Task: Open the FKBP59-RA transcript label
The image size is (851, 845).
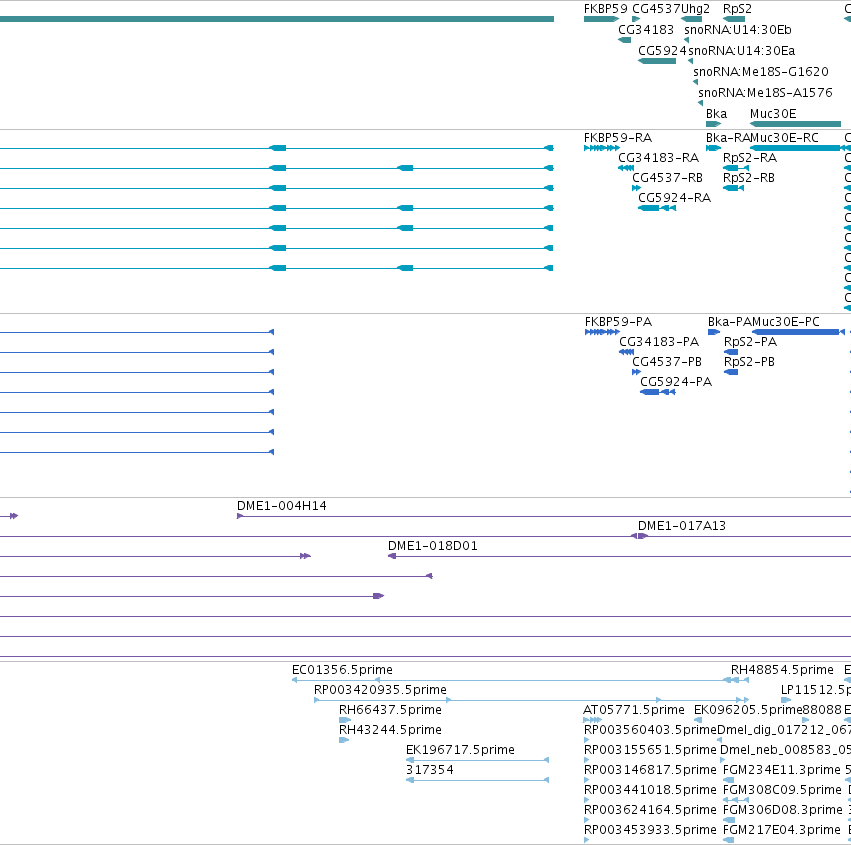Action: 618,138
